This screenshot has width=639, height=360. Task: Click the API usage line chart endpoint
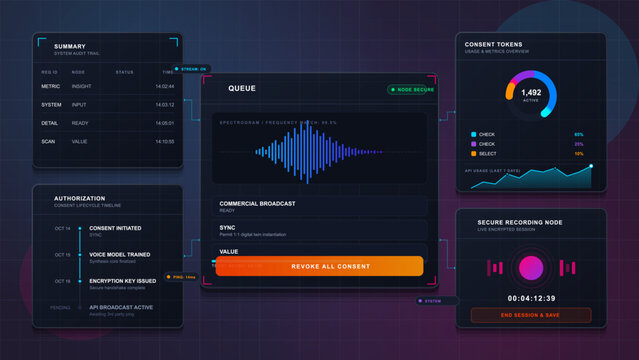click(591, 166)
